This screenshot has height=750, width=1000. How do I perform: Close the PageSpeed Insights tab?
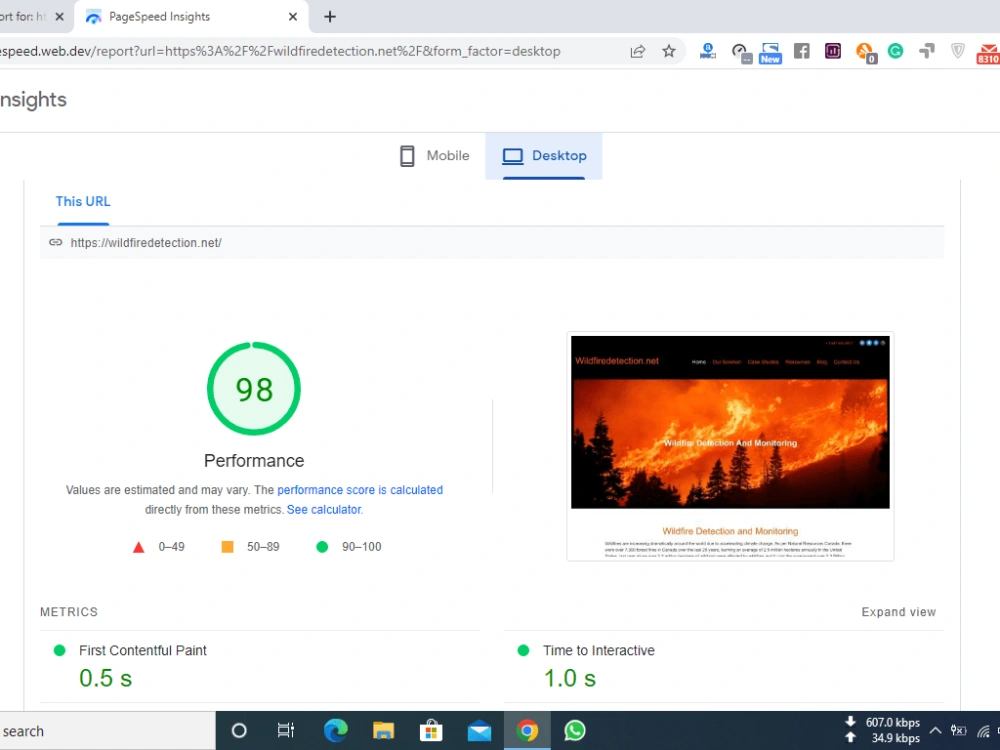pos(293,17)
